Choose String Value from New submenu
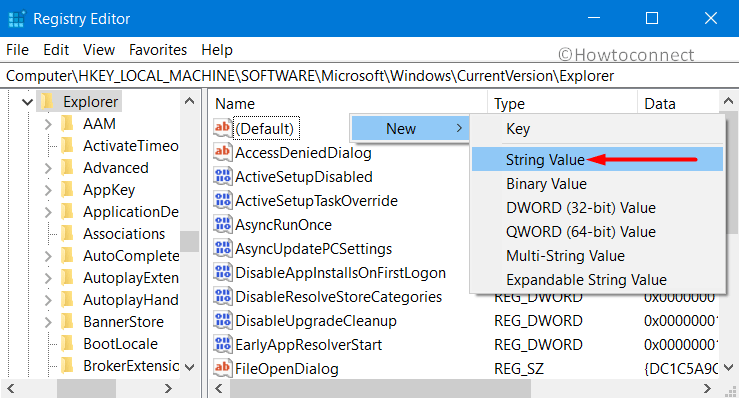 597,159
